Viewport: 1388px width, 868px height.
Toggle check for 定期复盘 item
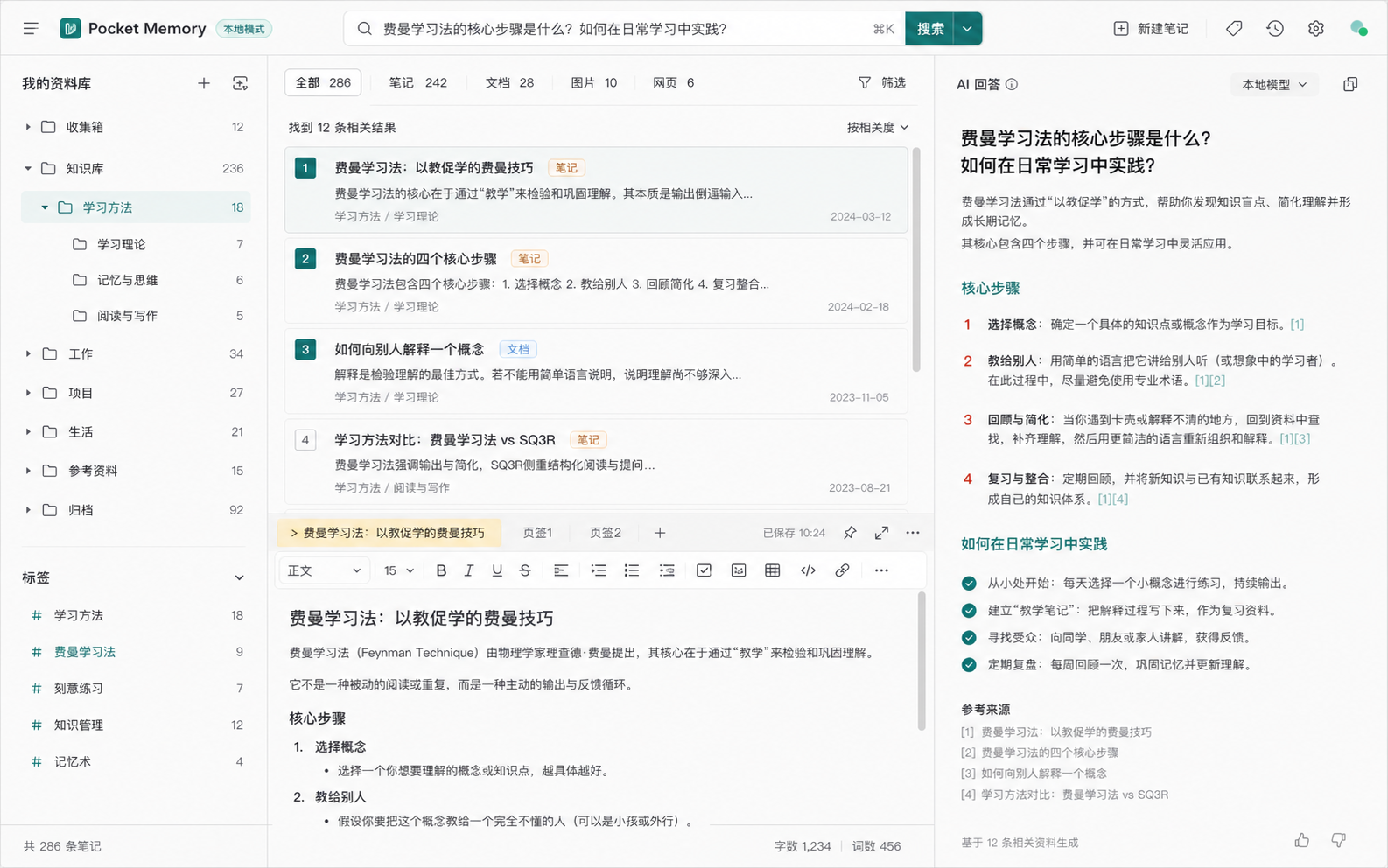969,664
